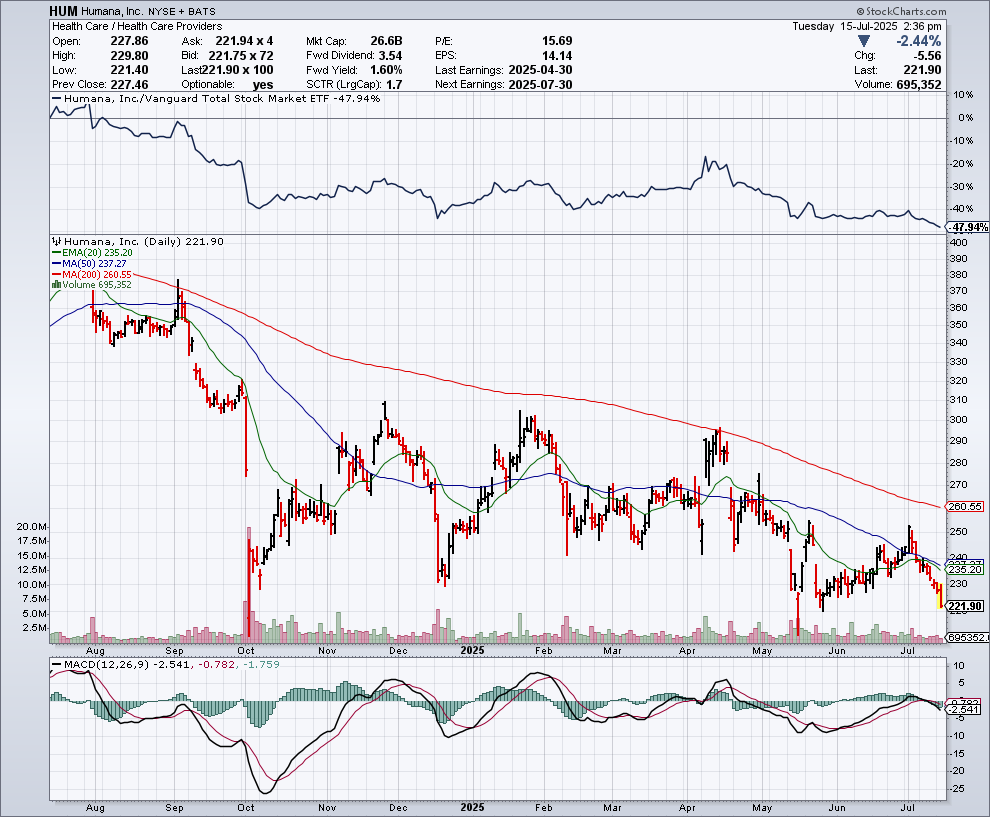This screenshot has width=990, height=817.
Task: Click the High price 229.80
Action: coord(129,56)
